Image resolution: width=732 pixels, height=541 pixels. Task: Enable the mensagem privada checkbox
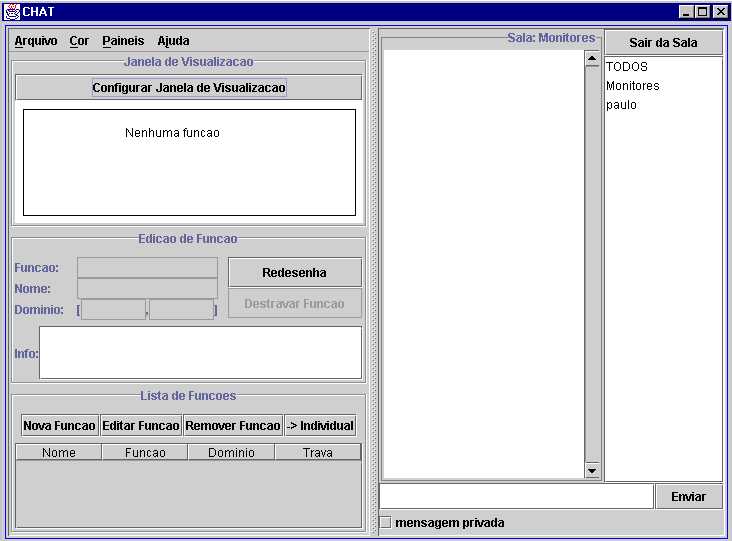[386, 522]
